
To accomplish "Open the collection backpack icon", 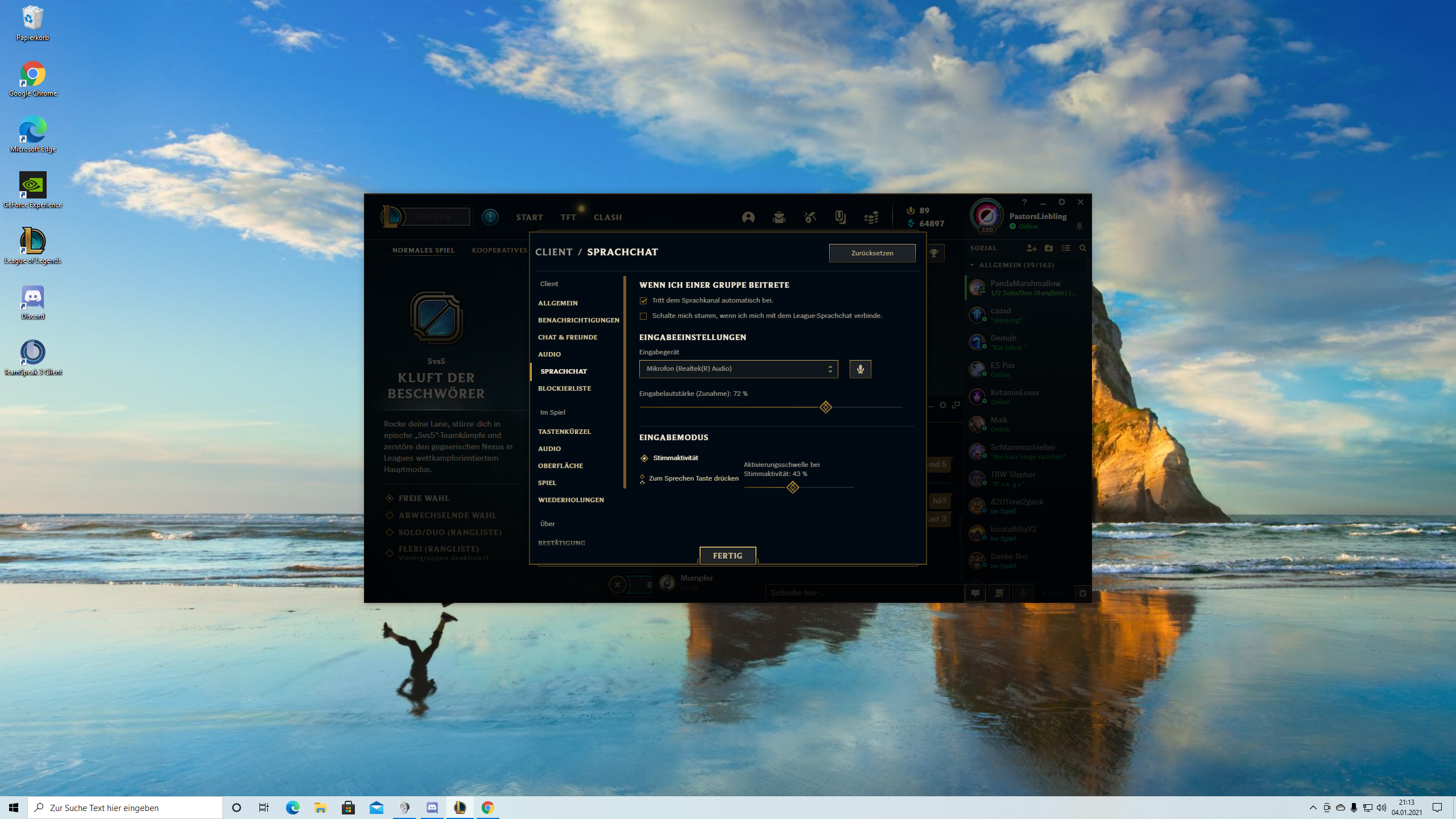I will (779, 217).
